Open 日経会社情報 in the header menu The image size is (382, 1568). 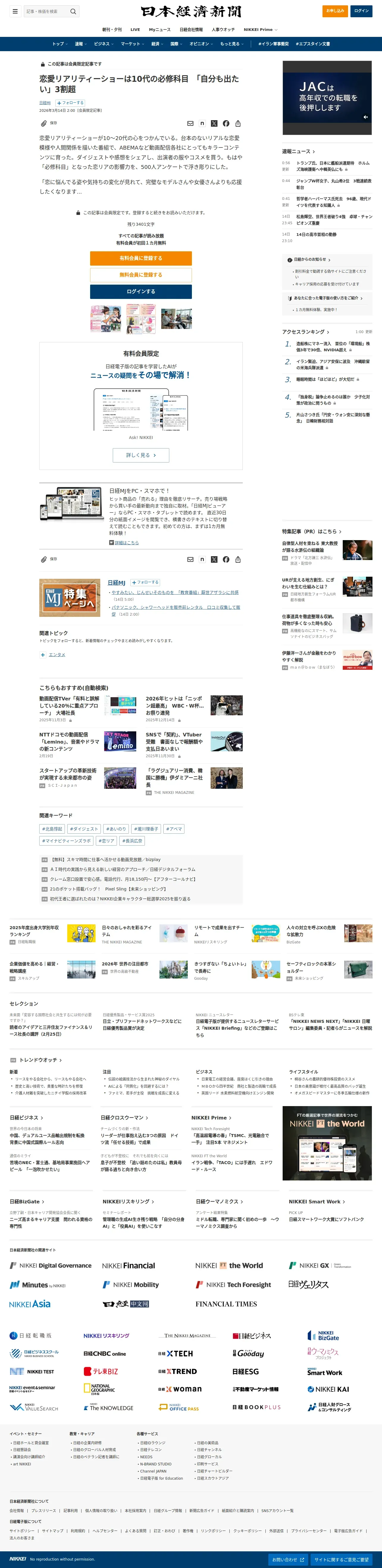coord(191,29)
